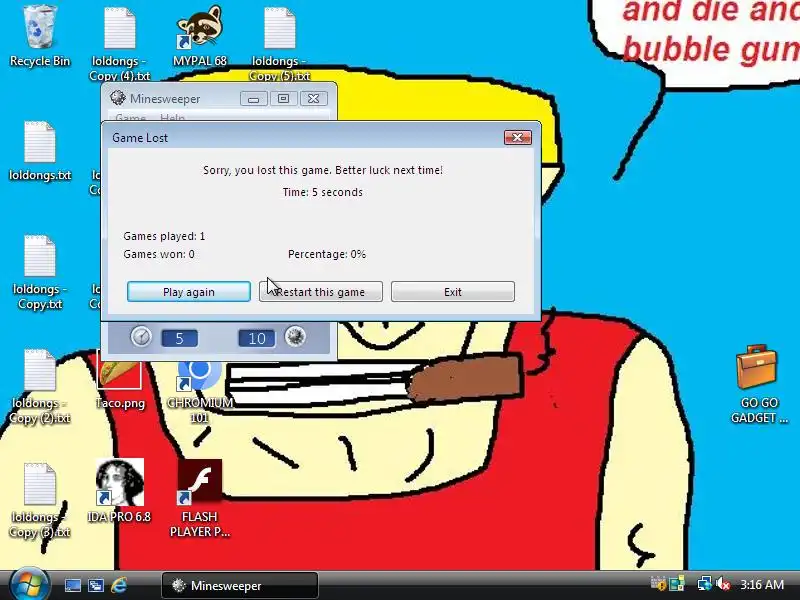The height and width of the screenshot is (600, 800).
Task: Select the loldongs - Copy (5).txt file
Action: tap(279, 42)
